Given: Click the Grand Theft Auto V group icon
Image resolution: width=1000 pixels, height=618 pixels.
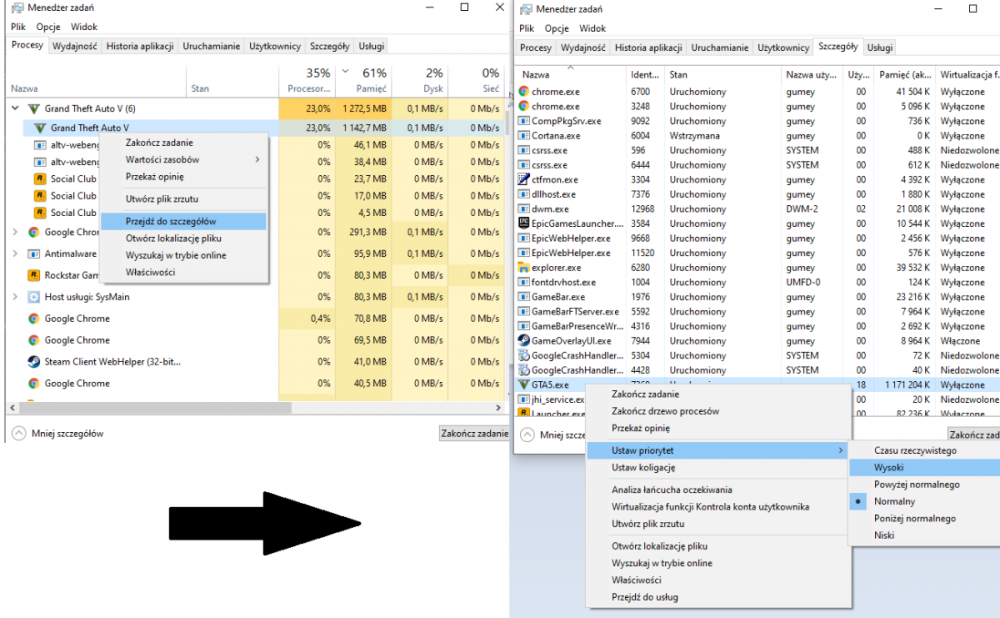Looking at the screenshot, I should point(34,108).
